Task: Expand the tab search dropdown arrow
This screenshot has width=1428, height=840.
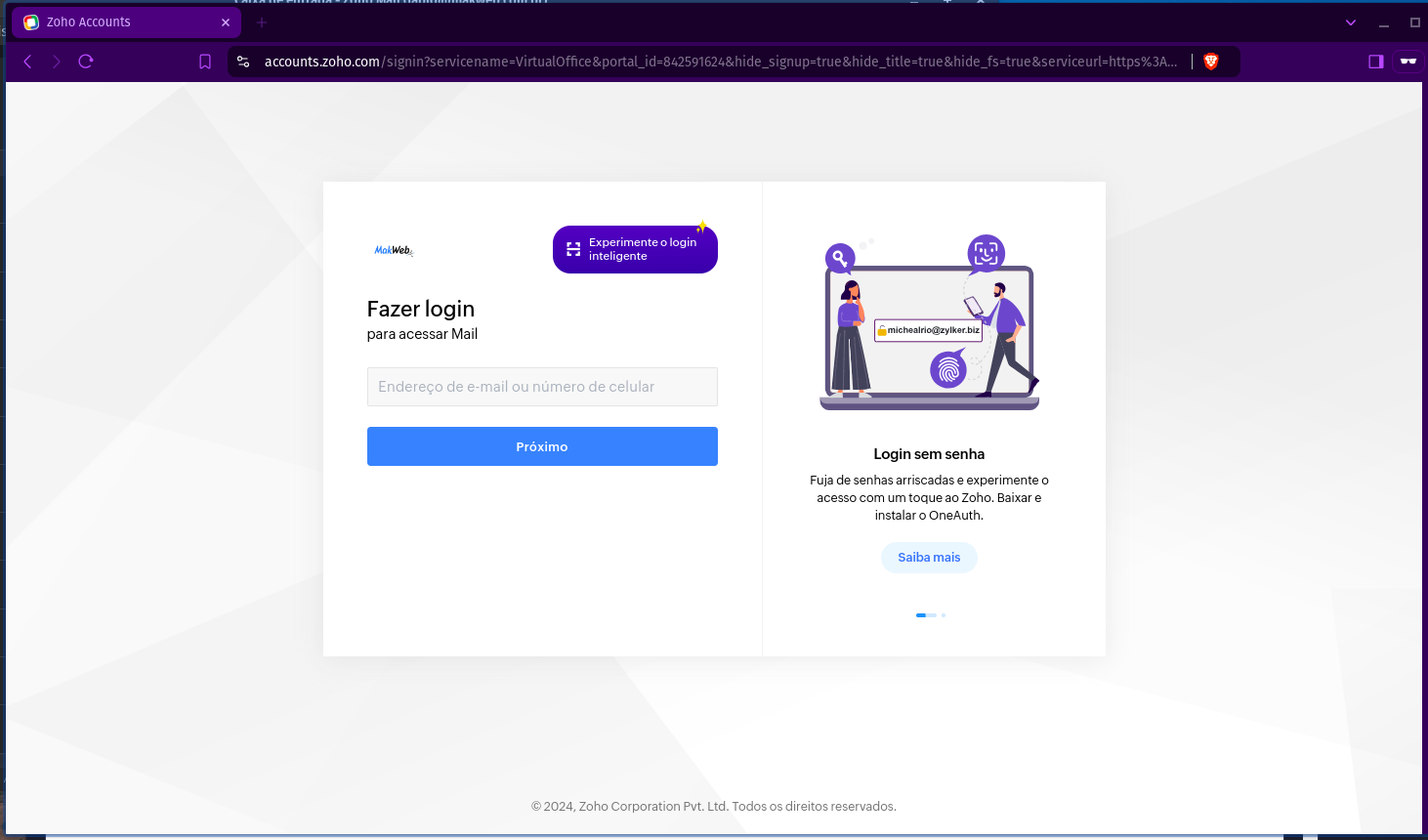Action: tap(1351, 22)
